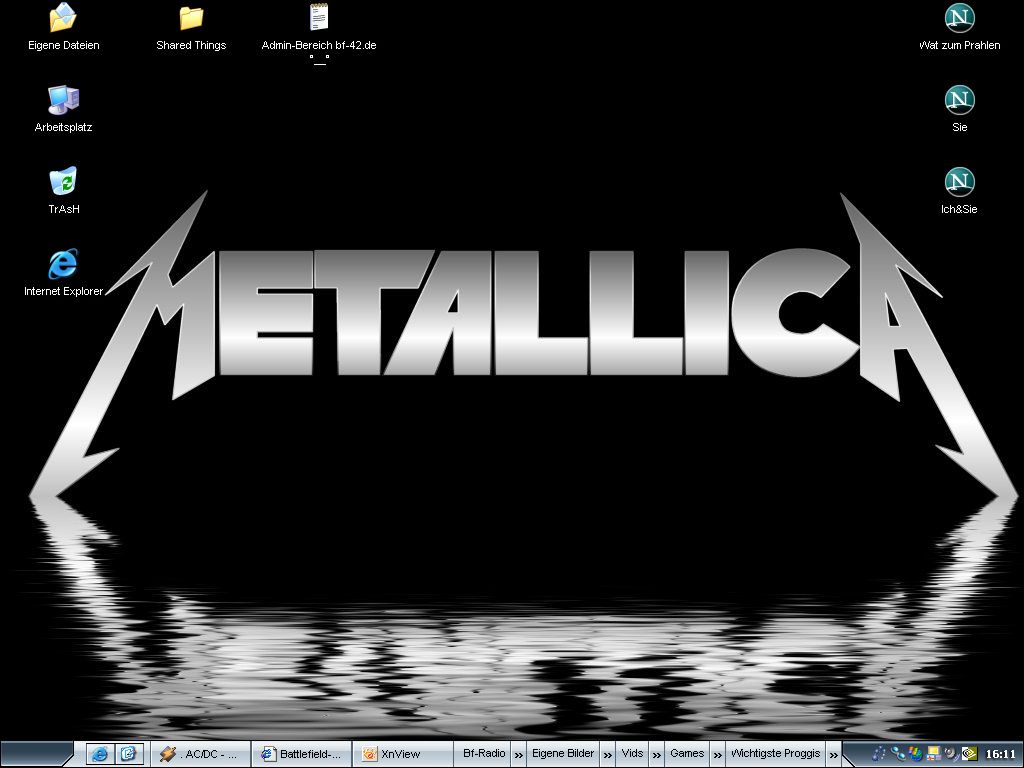1024x768 pixels.
Task: Click Internet Explorer quick launch icon
Action: [100, 754]
